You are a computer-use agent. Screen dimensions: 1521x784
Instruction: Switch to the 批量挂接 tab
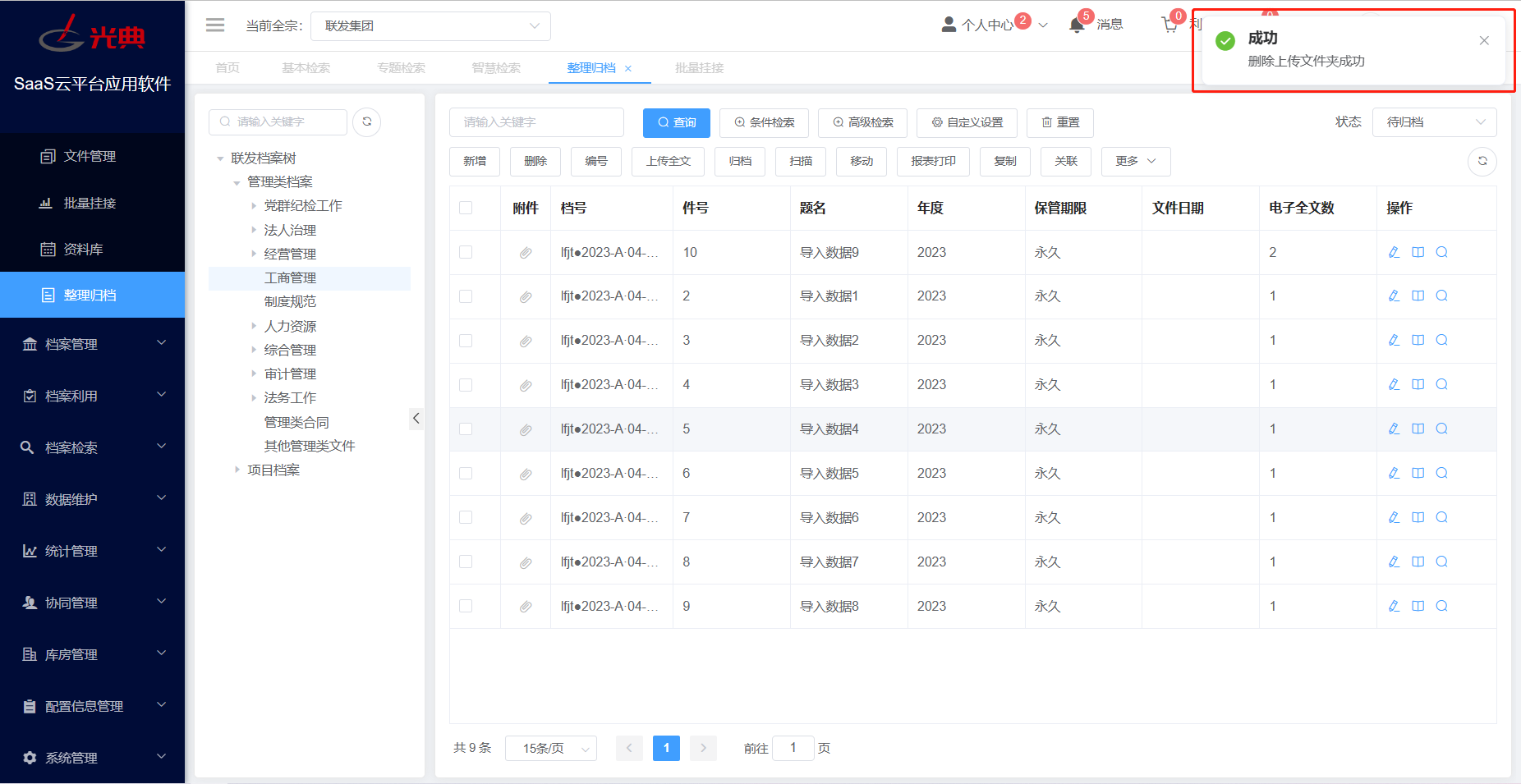point(699,68)
